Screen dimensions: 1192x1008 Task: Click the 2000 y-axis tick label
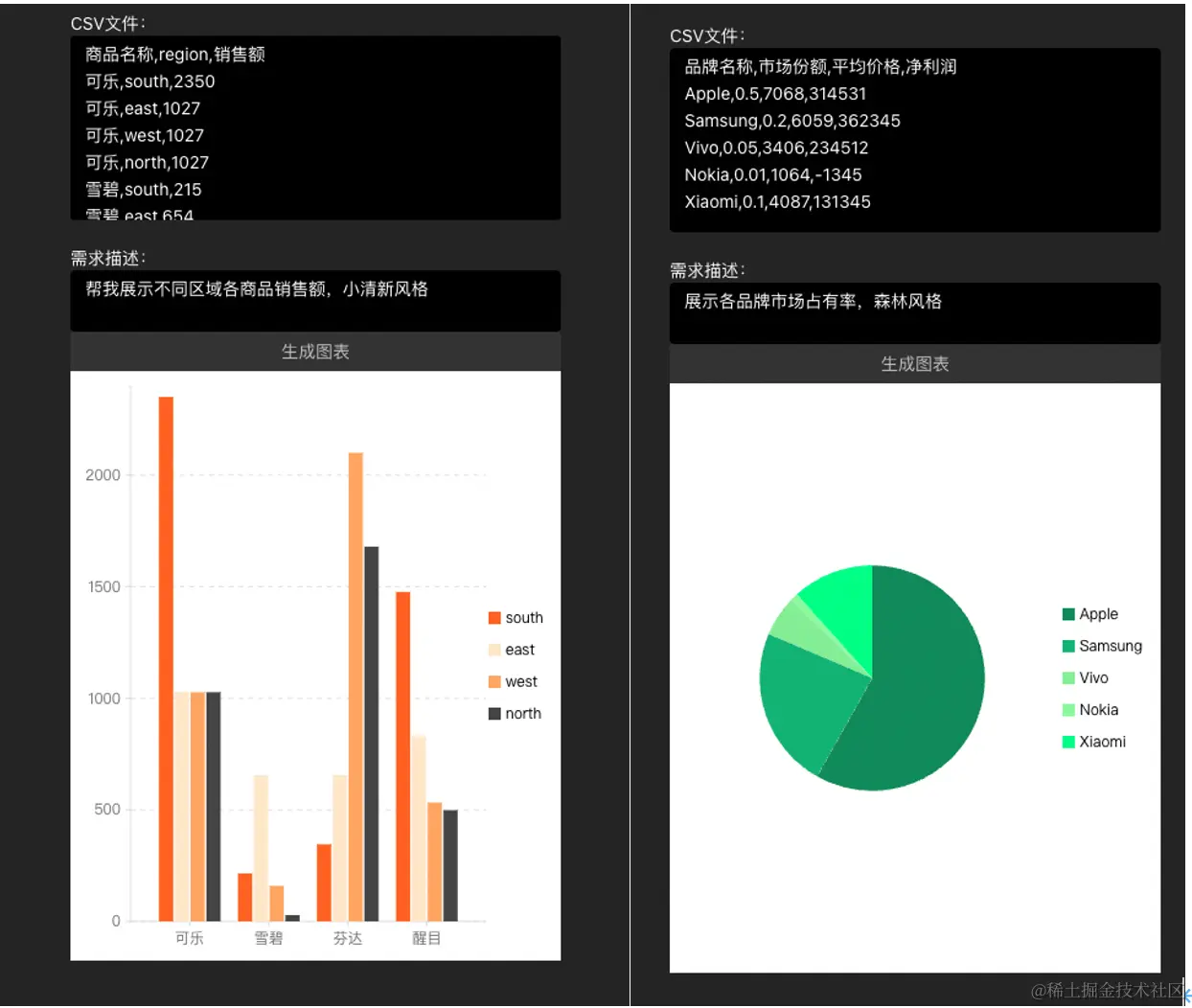(x=103, y=475)
